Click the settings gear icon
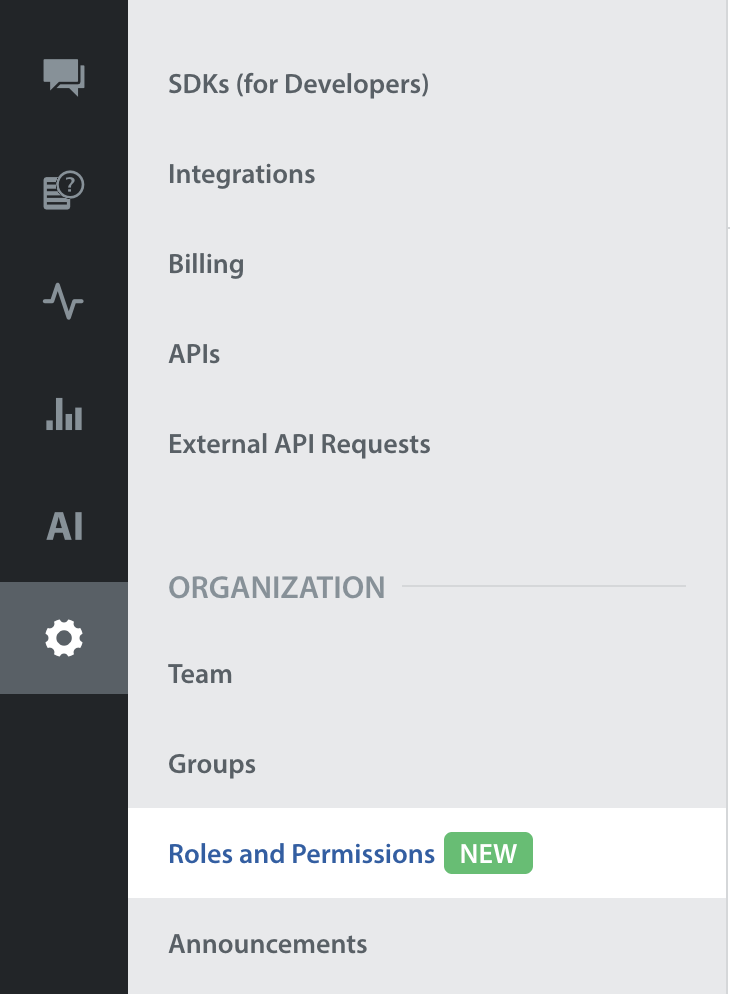The height and width of the screenshot is (994, 730). (64, 638)
